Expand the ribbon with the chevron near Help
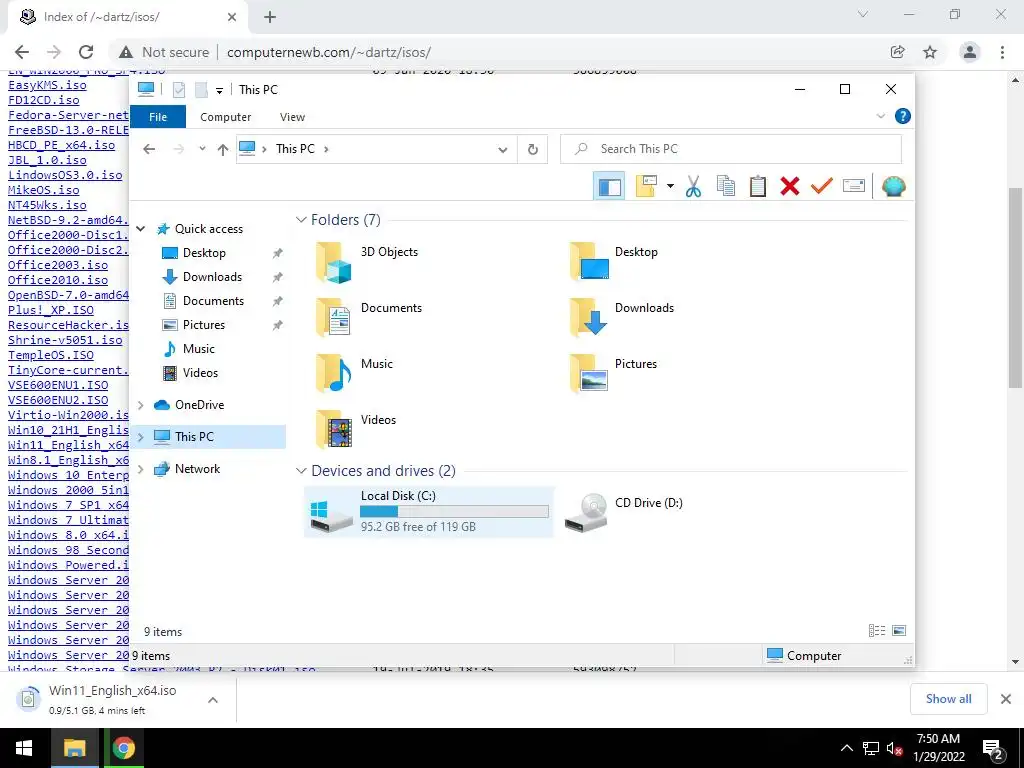1024x768 pixels. pos(880,116)
